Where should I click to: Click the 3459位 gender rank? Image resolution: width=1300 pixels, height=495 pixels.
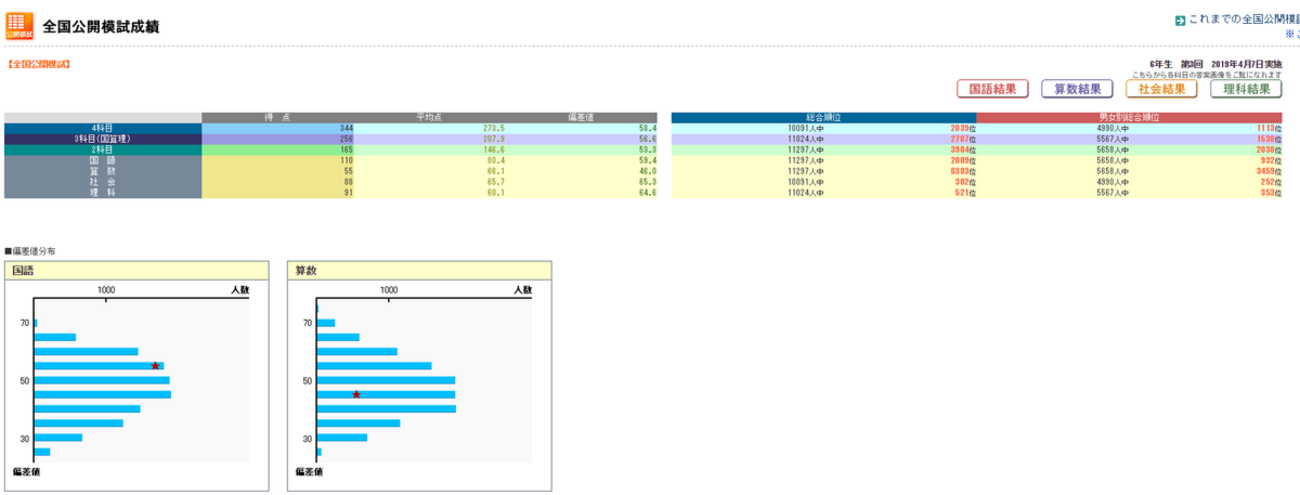(1269, 171)
